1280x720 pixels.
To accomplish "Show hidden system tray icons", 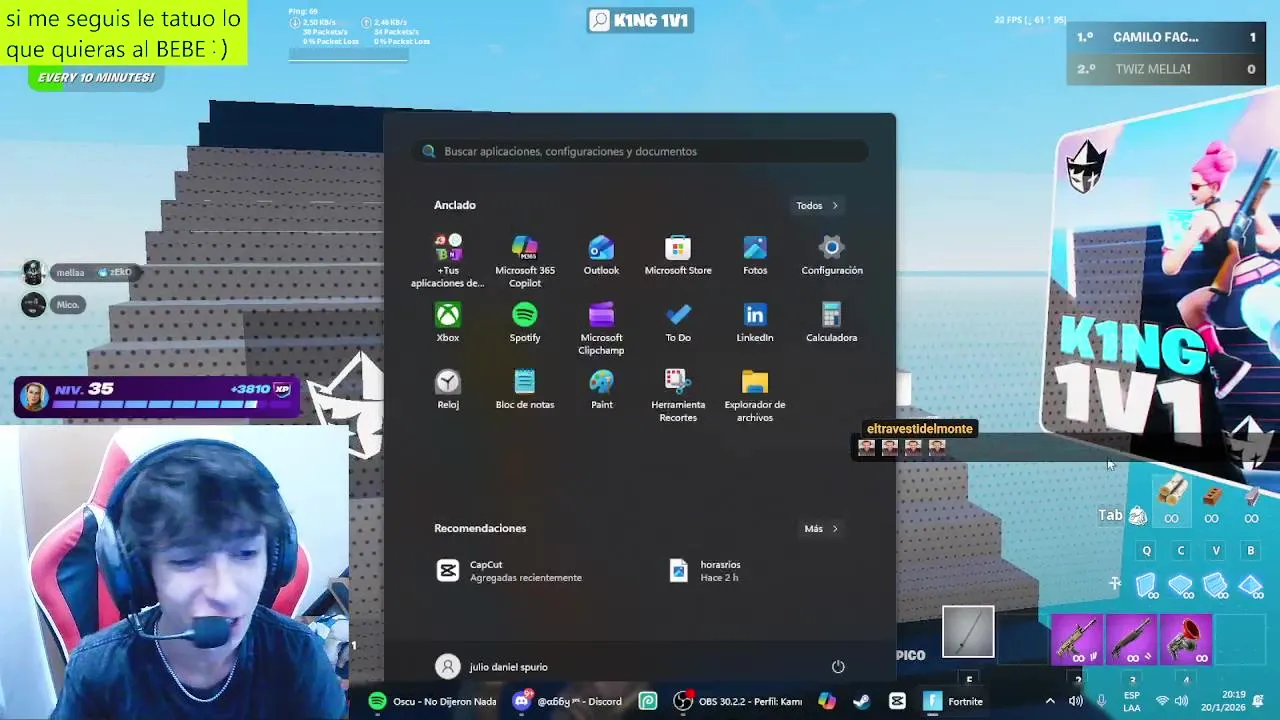I will 1049,702.
